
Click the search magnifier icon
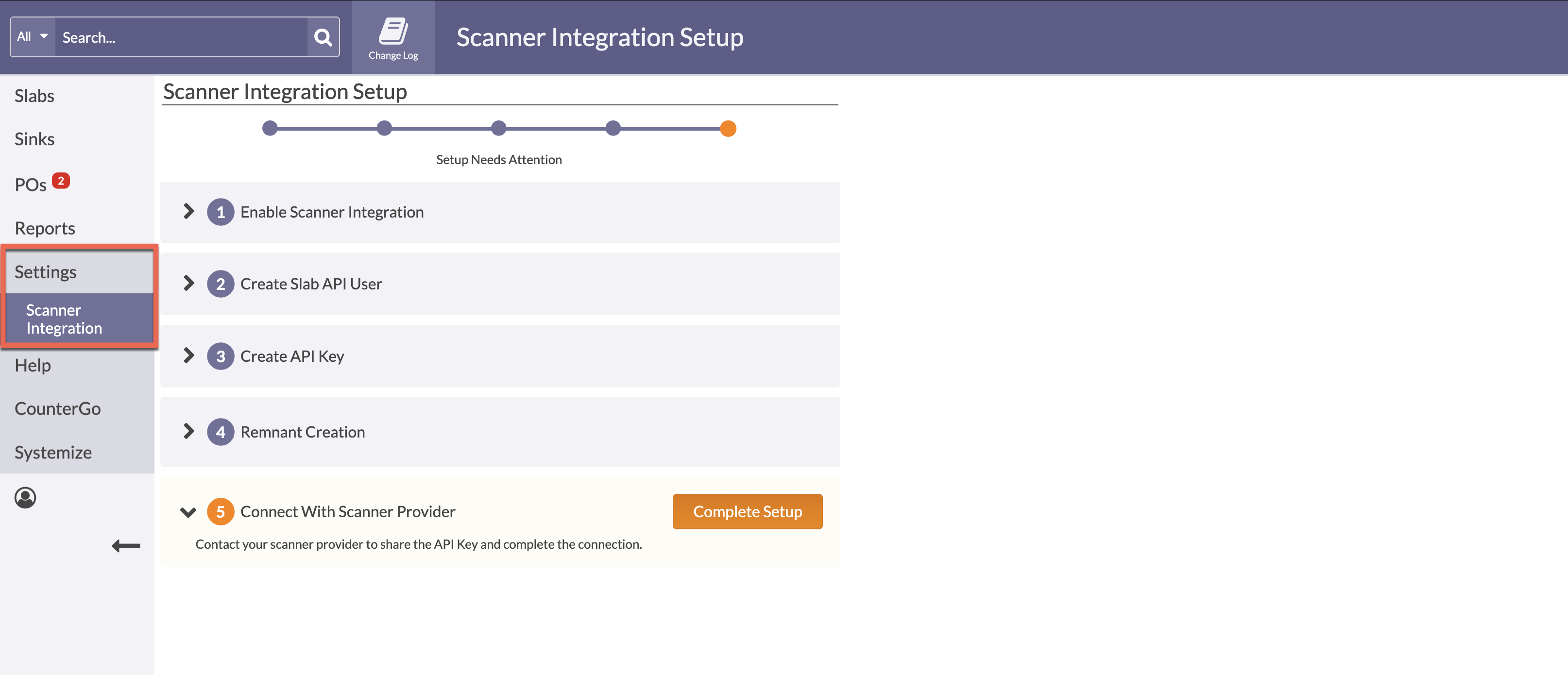[x=323, y=37]
